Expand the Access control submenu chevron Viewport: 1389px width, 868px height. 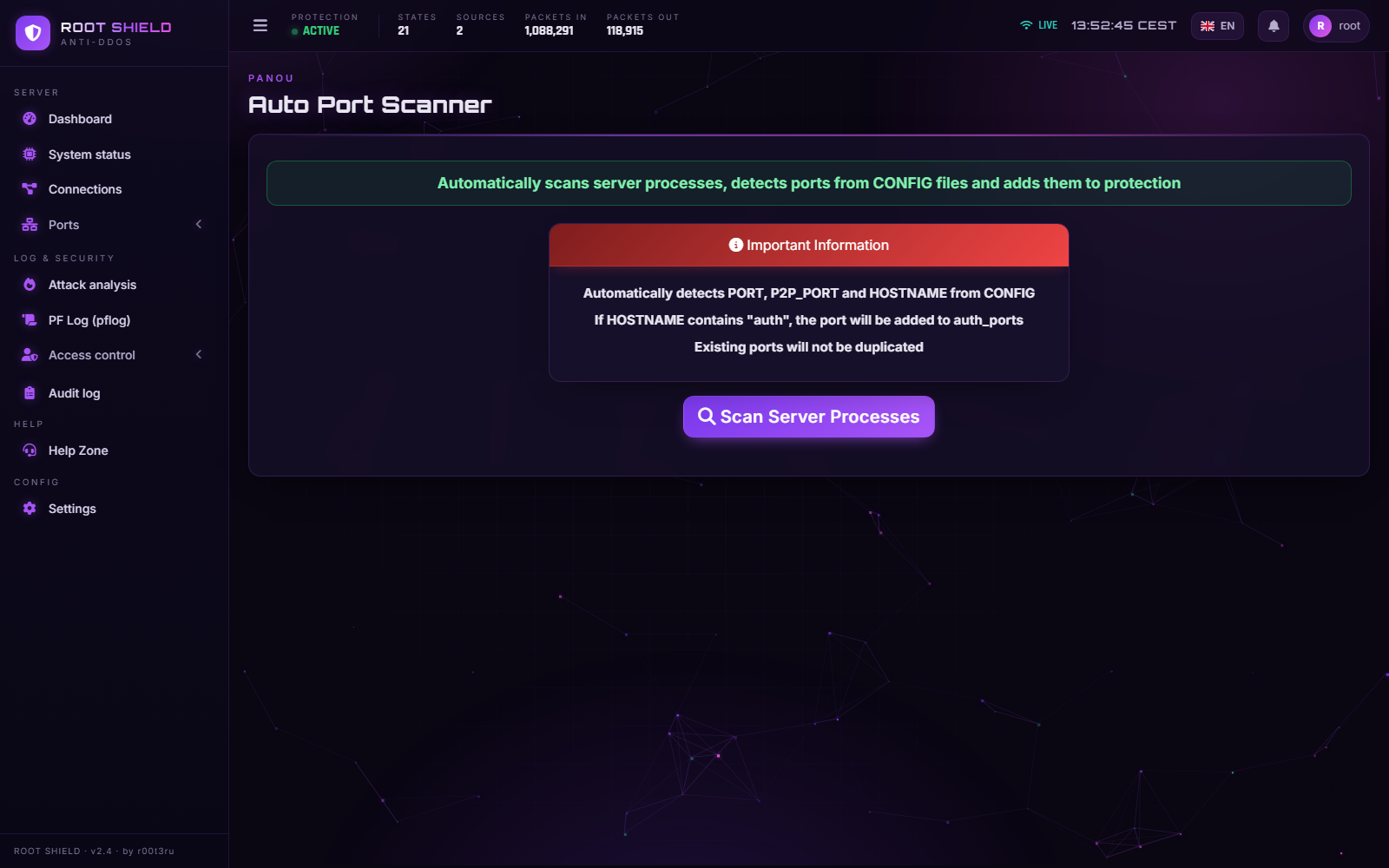pyautogui.click(x=199, y=354)
